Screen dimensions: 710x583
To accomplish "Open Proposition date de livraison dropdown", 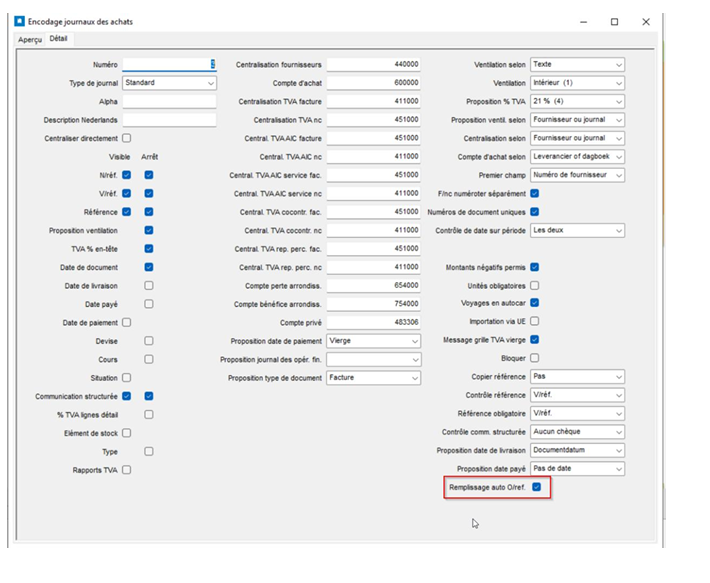I will [577, 450].
